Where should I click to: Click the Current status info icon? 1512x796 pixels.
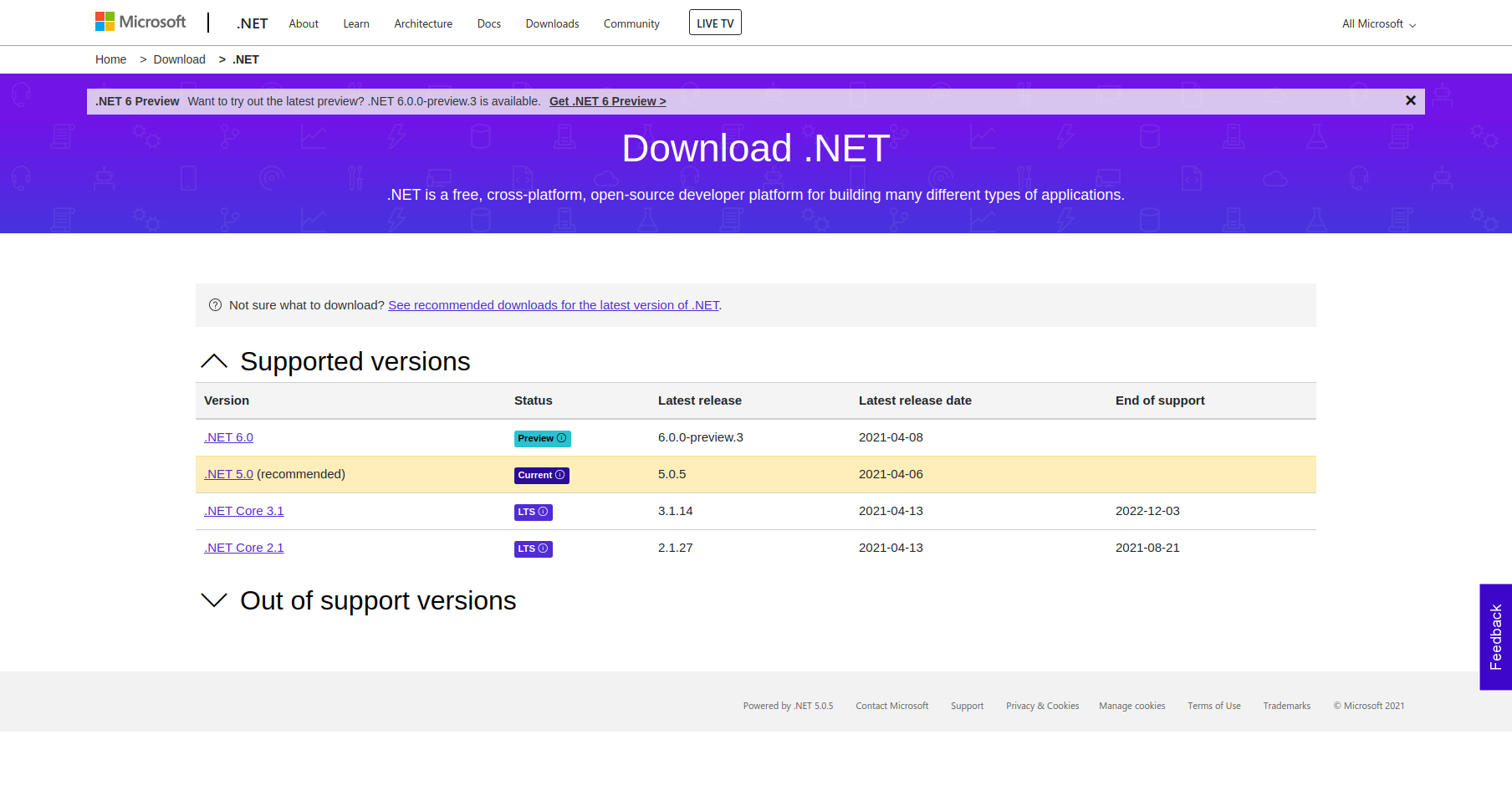561,475
